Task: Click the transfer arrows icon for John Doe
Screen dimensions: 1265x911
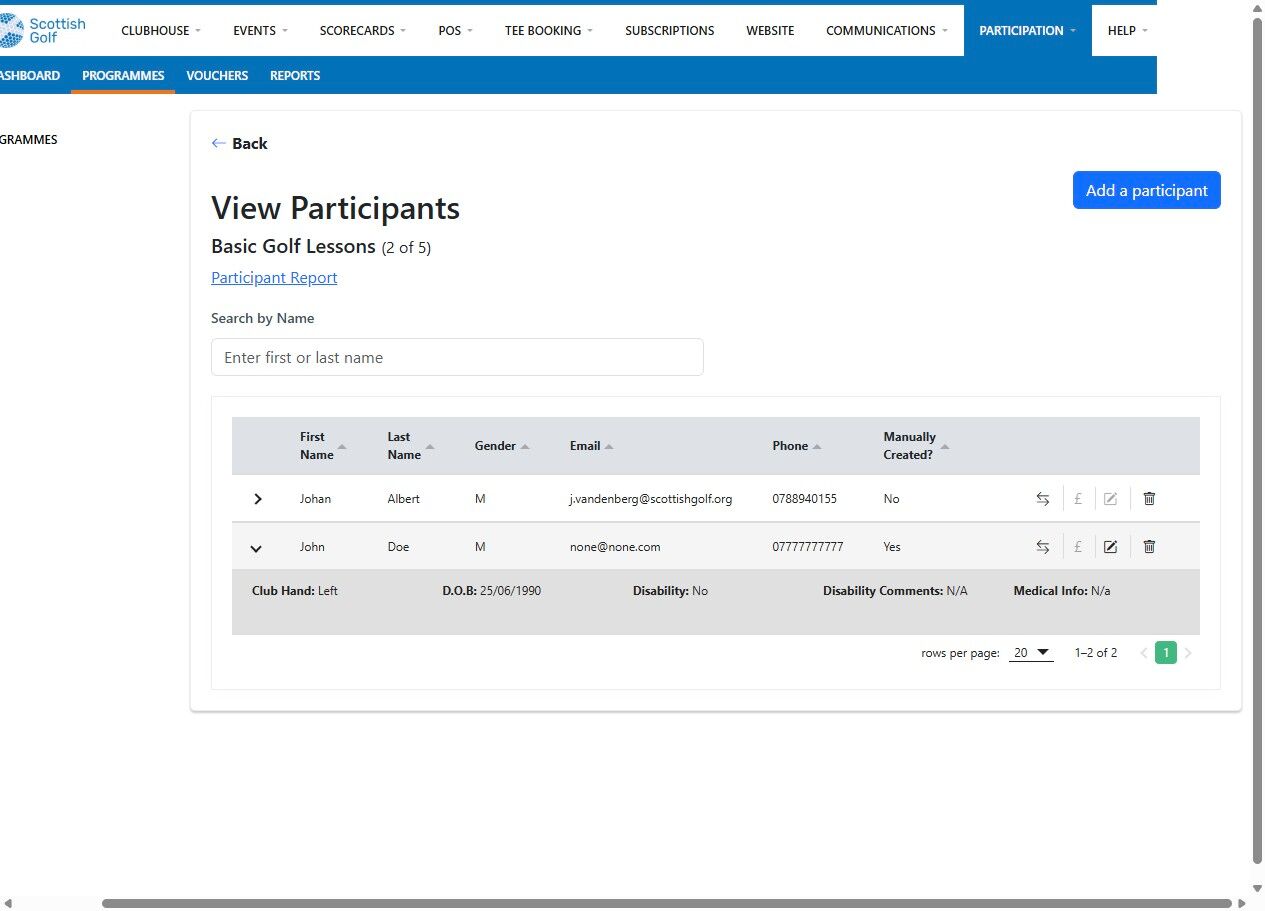Action: pos(1043,547)
